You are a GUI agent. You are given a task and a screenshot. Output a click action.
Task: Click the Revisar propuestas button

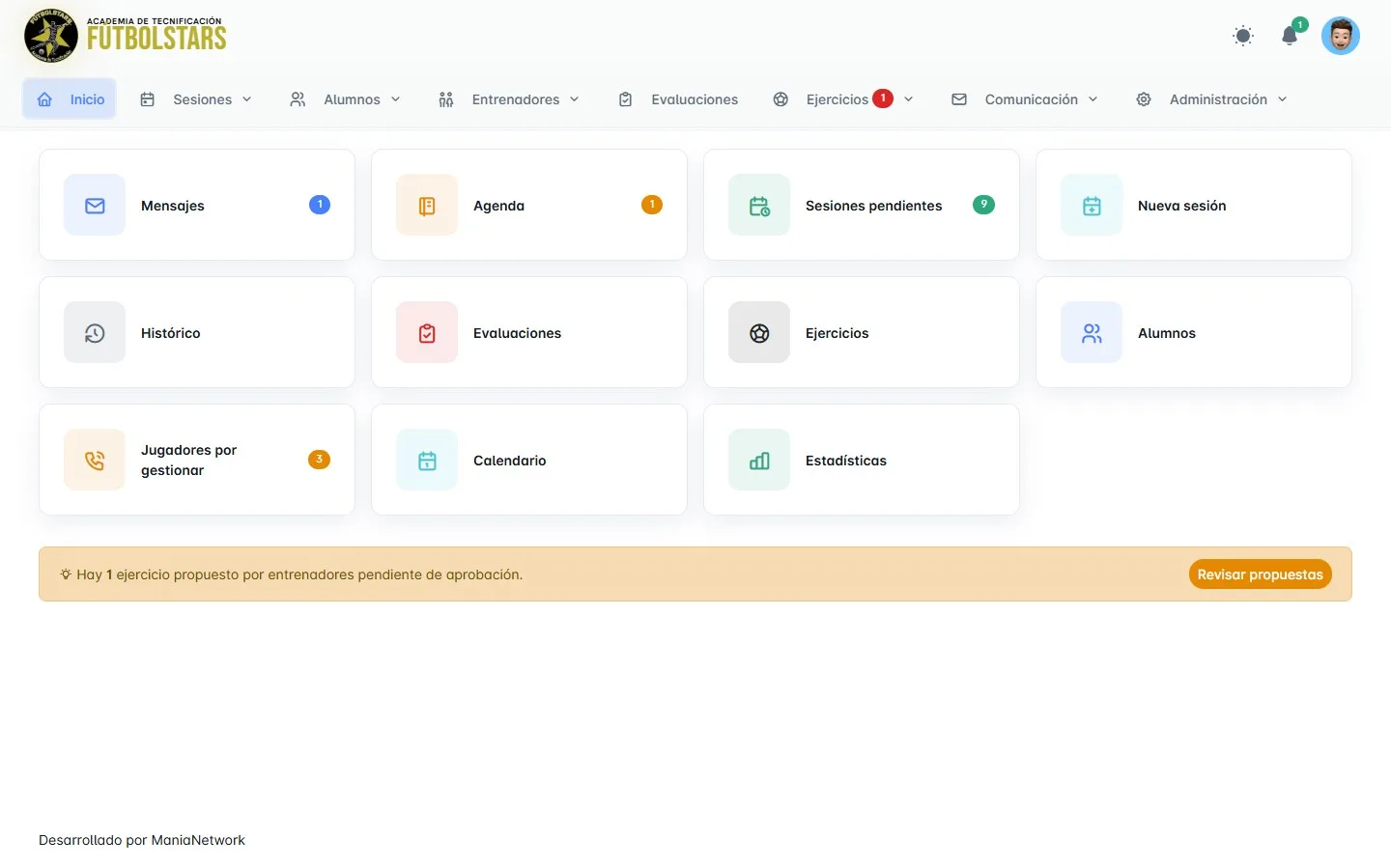click(1261, 574)
